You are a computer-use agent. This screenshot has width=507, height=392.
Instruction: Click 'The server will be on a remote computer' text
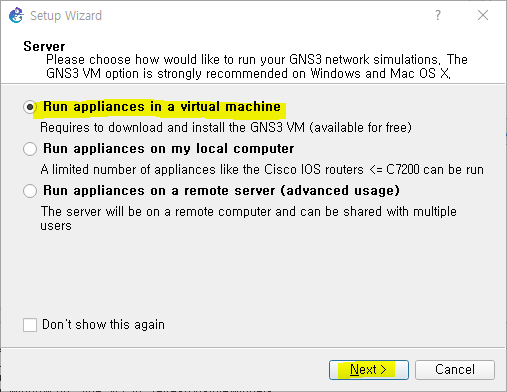click(248, 219)
